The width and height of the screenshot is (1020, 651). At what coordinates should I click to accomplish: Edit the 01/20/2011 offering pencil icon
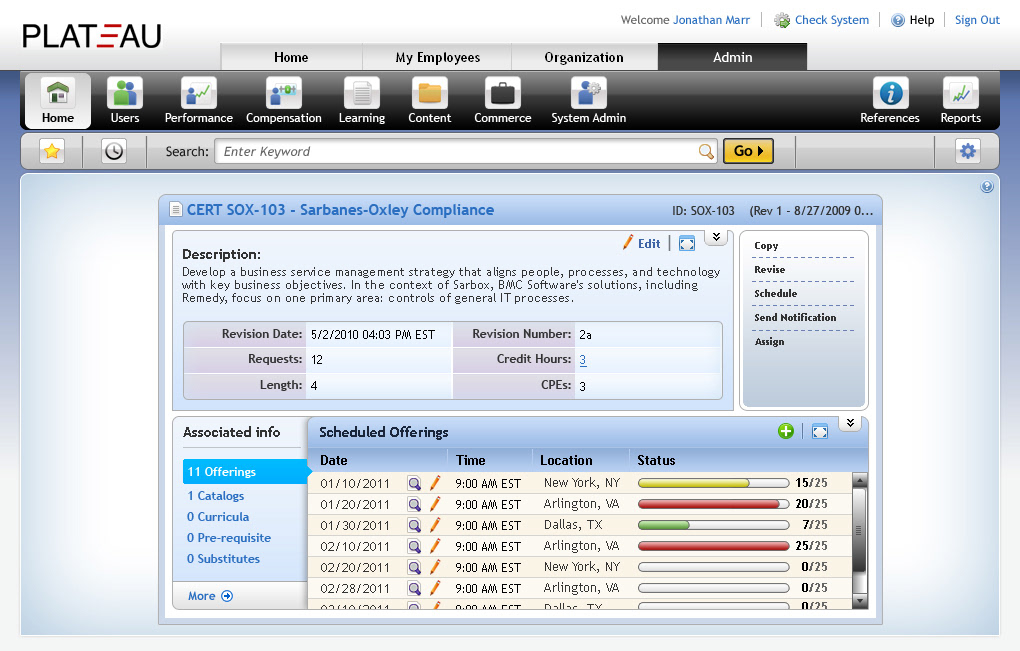435,504
